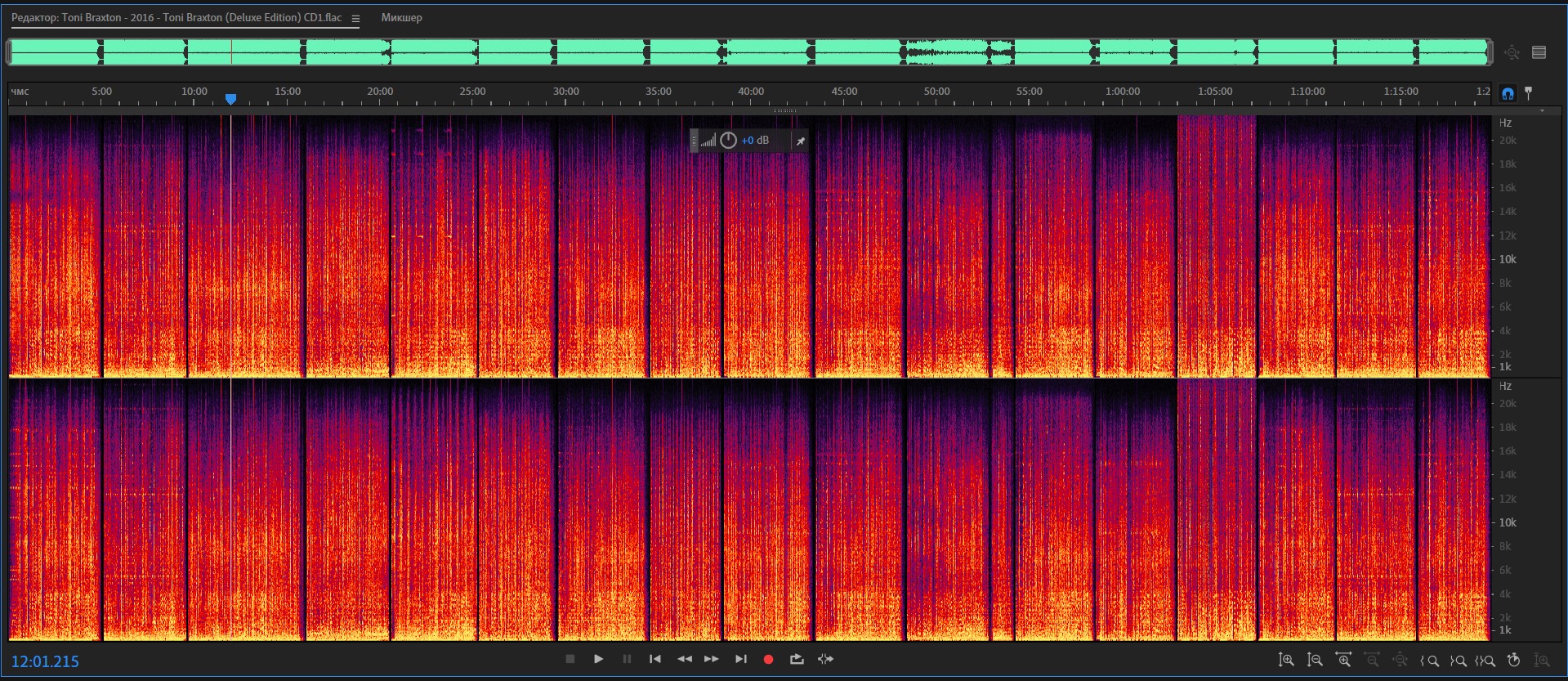Click the red Record button
The image size is (1568, 681).
(x=768, y=659)
